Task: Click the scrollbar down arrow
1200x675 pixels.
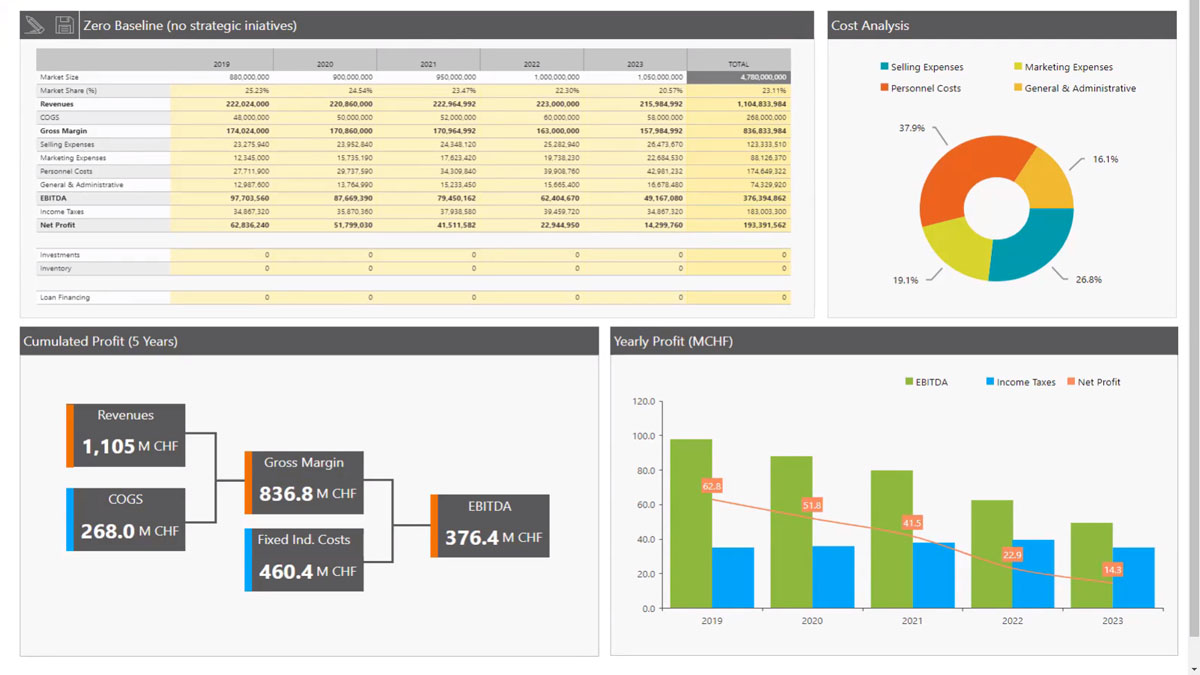Action: 1194,668
